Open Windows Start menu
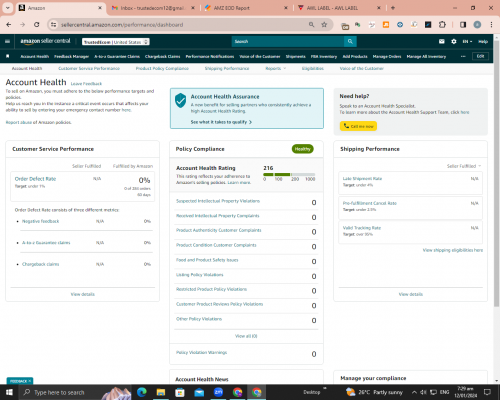This screenshot has width=500, height=400. click(9, 392)
